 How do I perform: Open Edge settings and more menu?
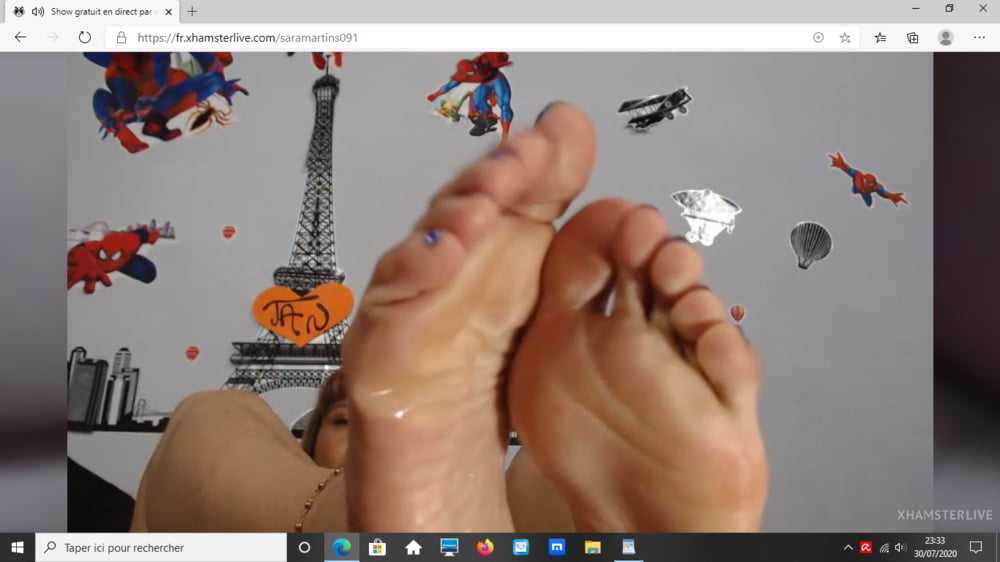click(980, 38)
